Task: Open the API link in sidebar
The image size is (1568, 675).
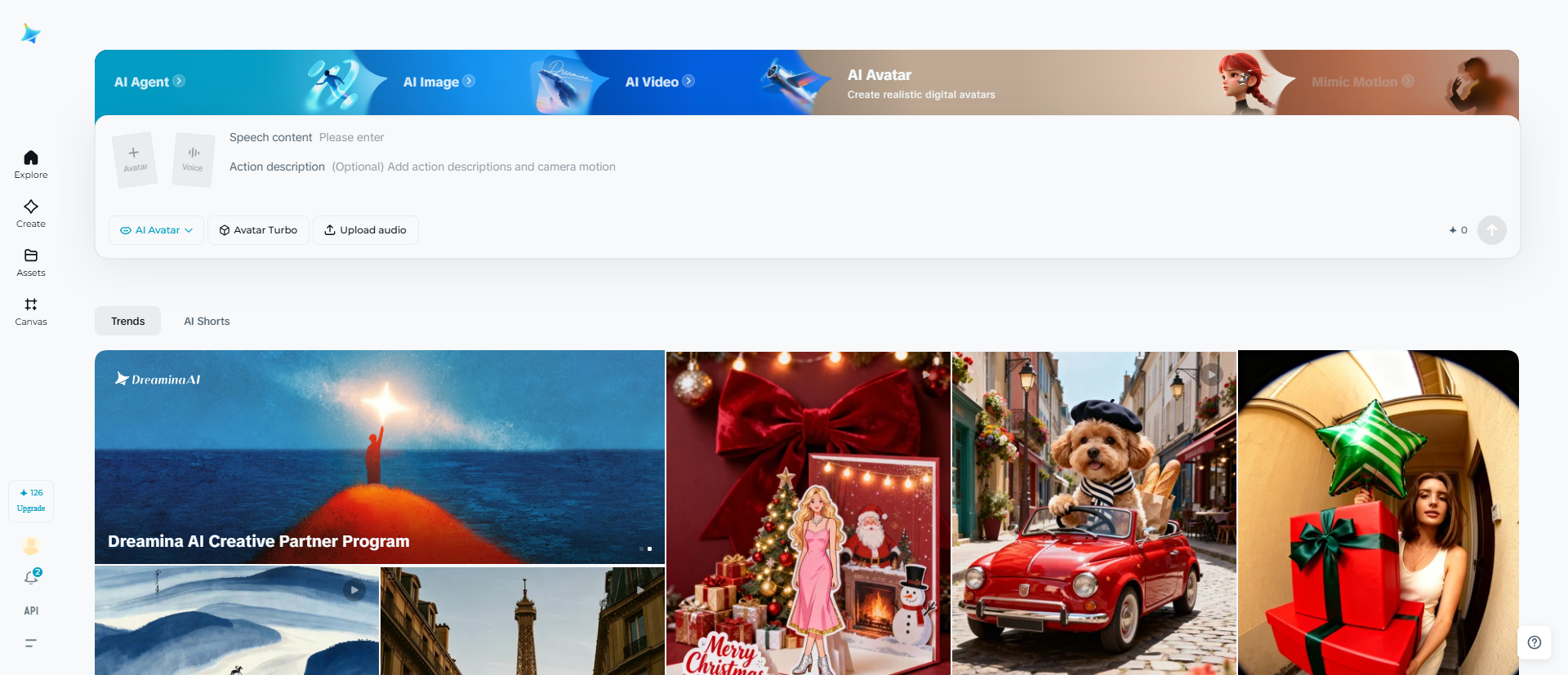Action: [x=31, y=611]
